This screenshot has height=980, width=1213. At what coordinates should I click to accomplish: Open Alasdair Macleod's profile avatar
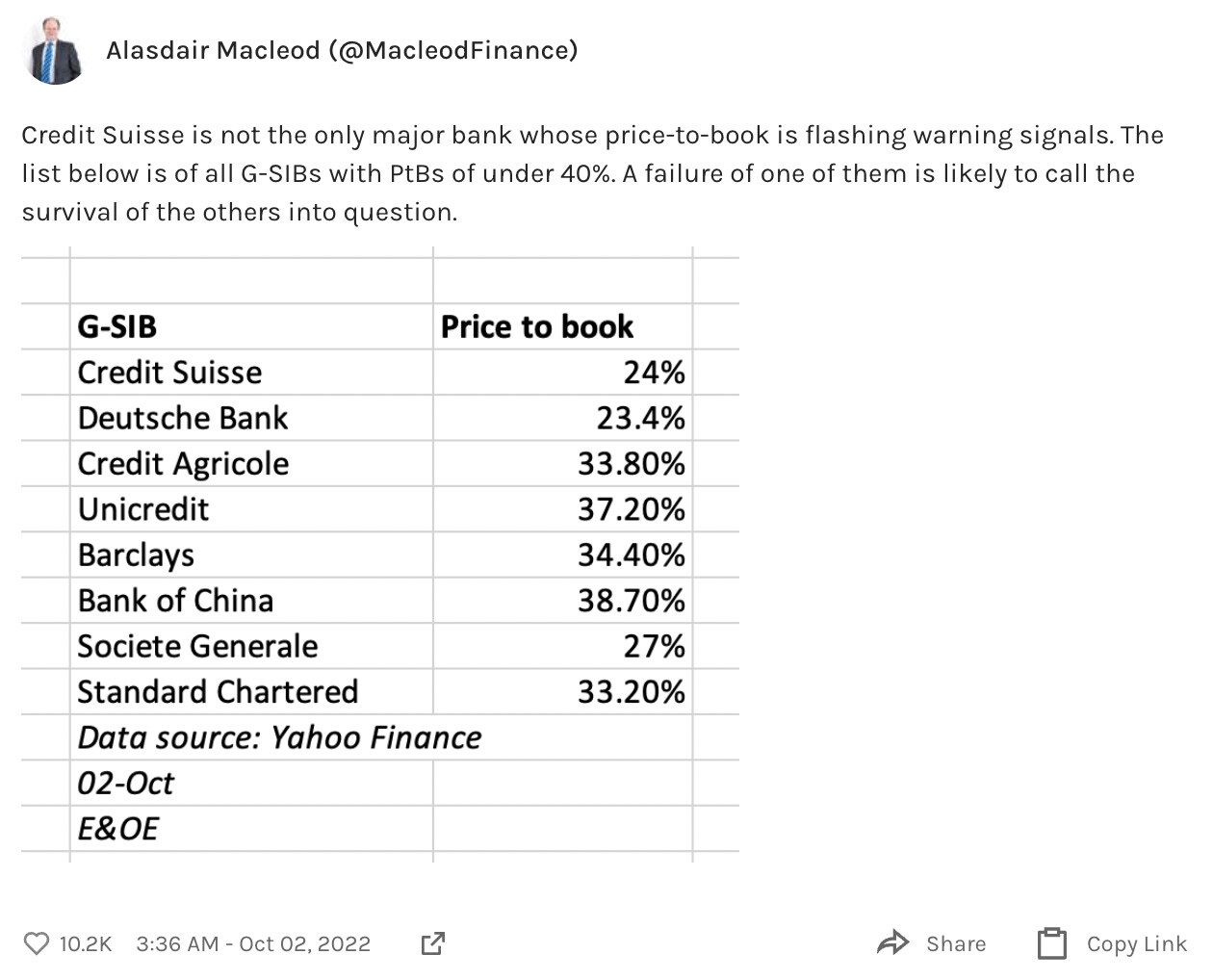55,50
